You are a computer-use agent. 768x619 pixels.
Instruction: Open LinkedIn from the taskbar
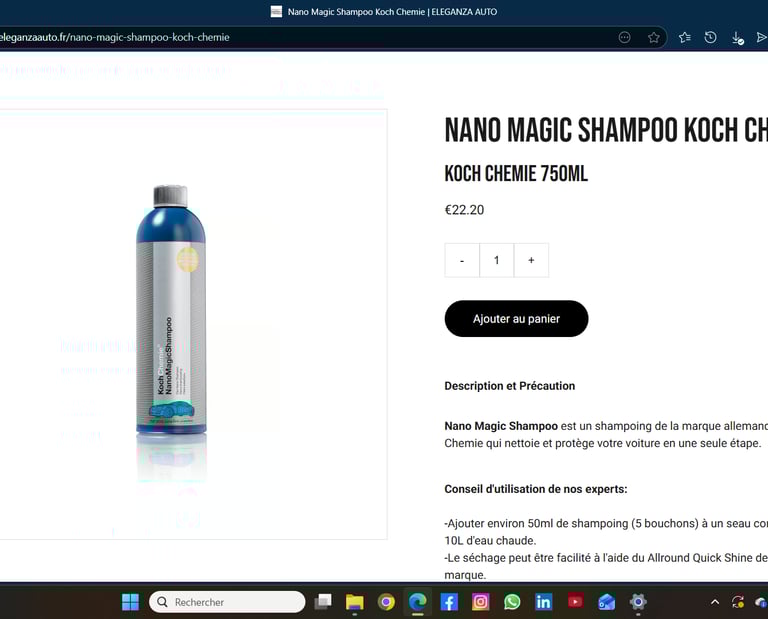click(x=543, y=602)
